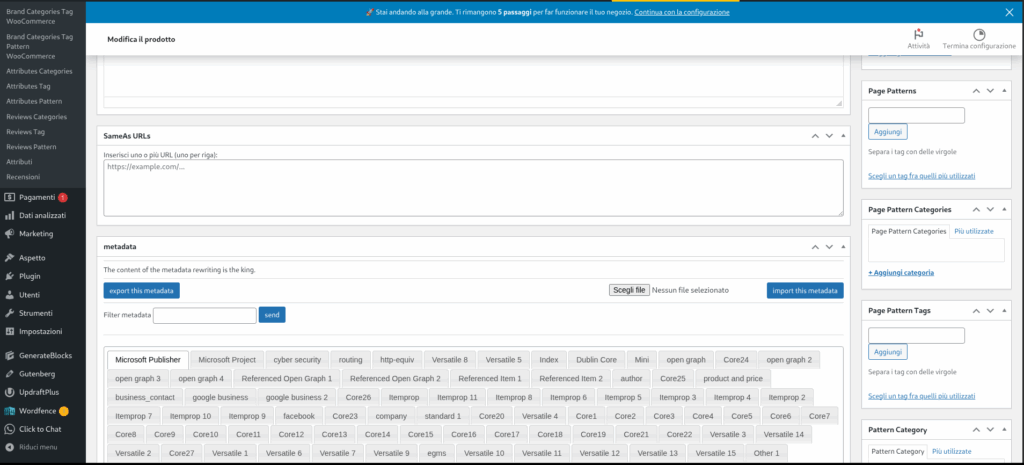Move metadata panel up
Image resolution: width=1024 pixels, height=465 pixels.
tap(815, 247)
